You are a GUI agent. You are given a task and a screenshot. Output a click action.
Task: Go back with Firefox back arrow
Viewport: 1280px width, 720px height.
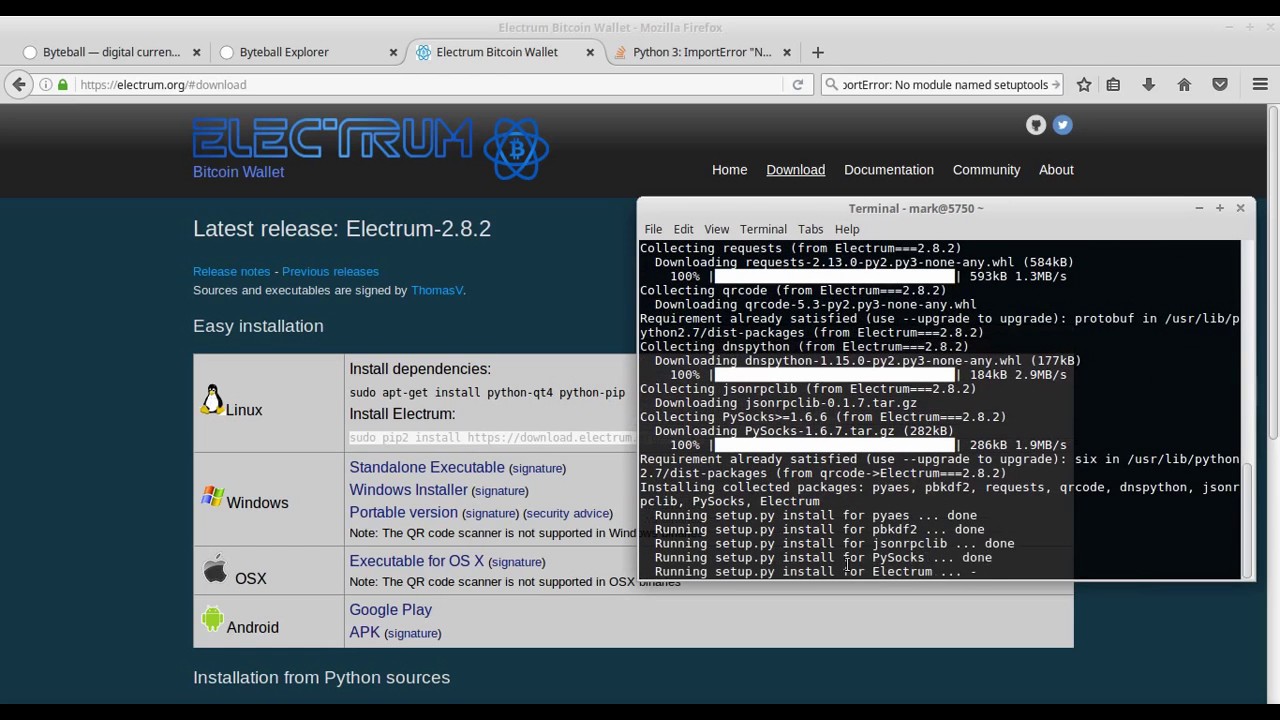point(19,85)
